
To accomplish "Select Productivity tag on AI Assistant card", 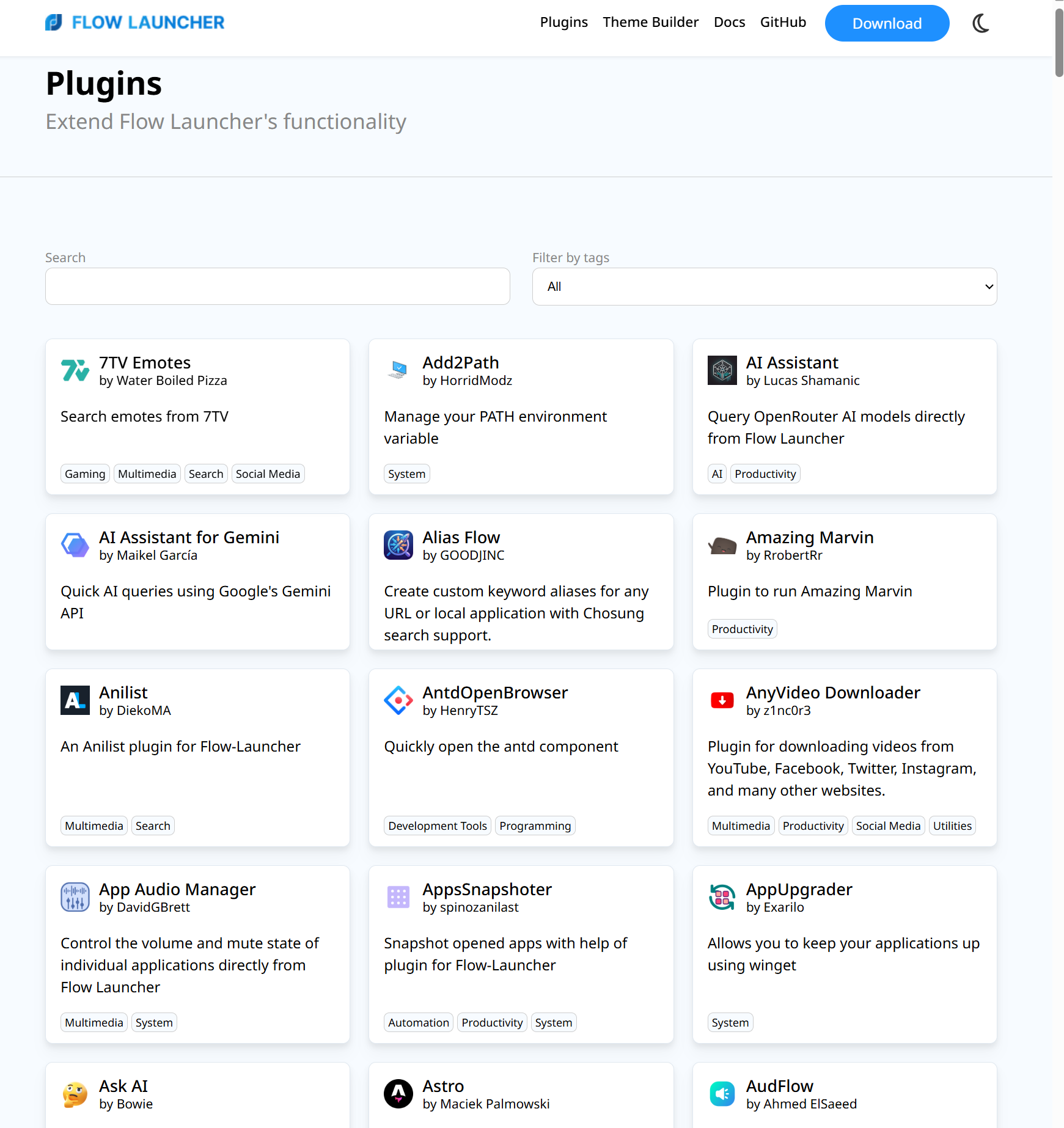I will 765,474.
